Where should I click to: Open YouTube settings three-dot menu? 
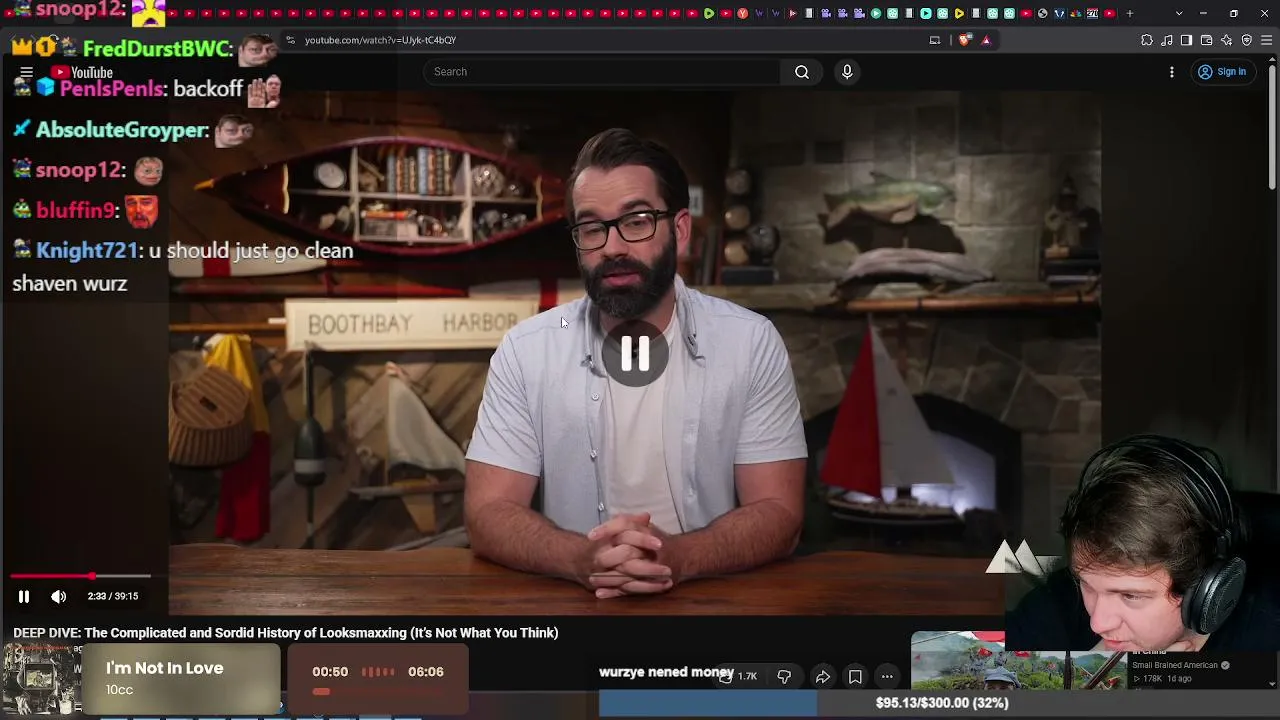pyautogui.click(x=1172, y=72)
